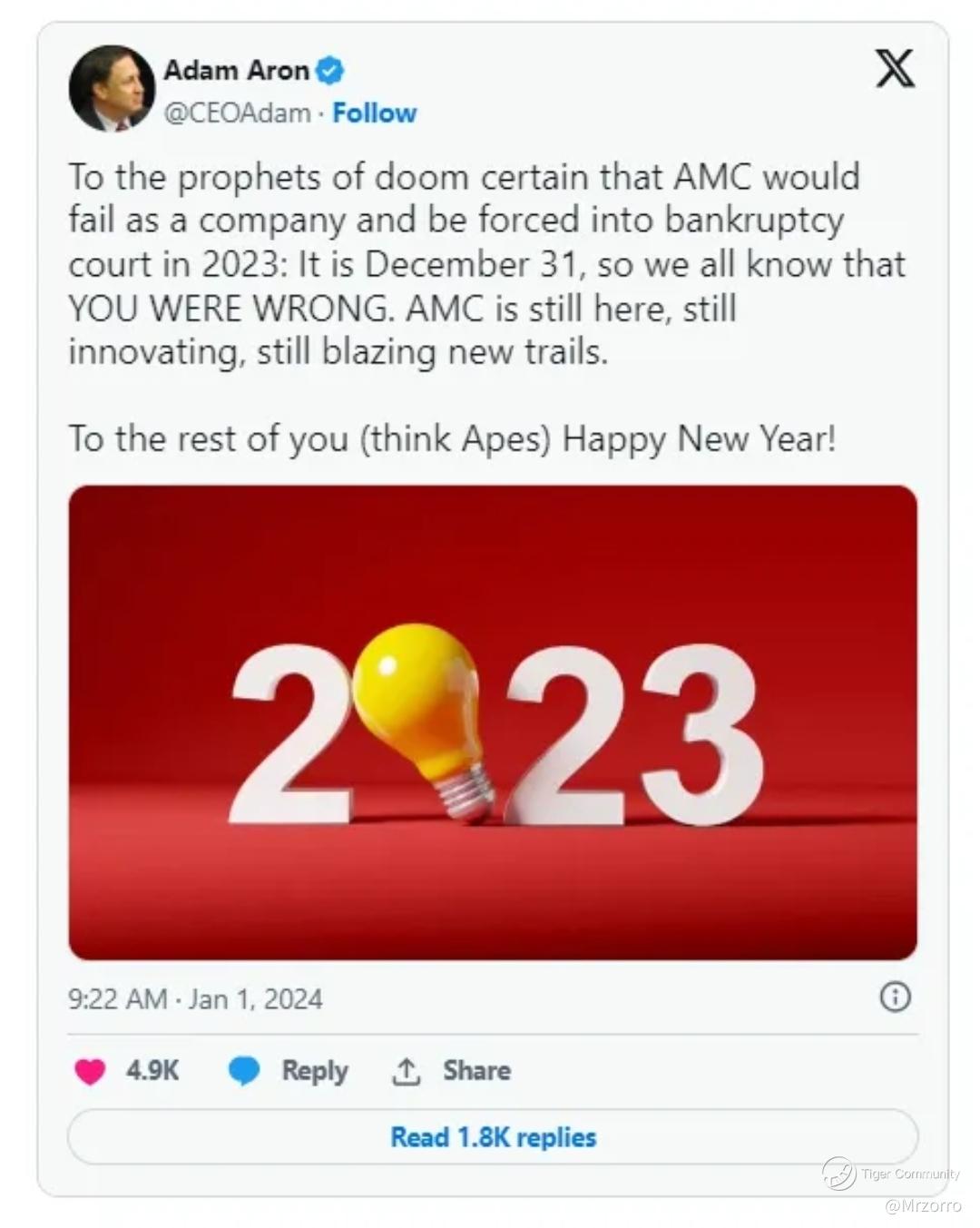Read 1.8K replies
Image resolution: width=980 pixels, height=1228 pixels.
[x=493, y=1137]
